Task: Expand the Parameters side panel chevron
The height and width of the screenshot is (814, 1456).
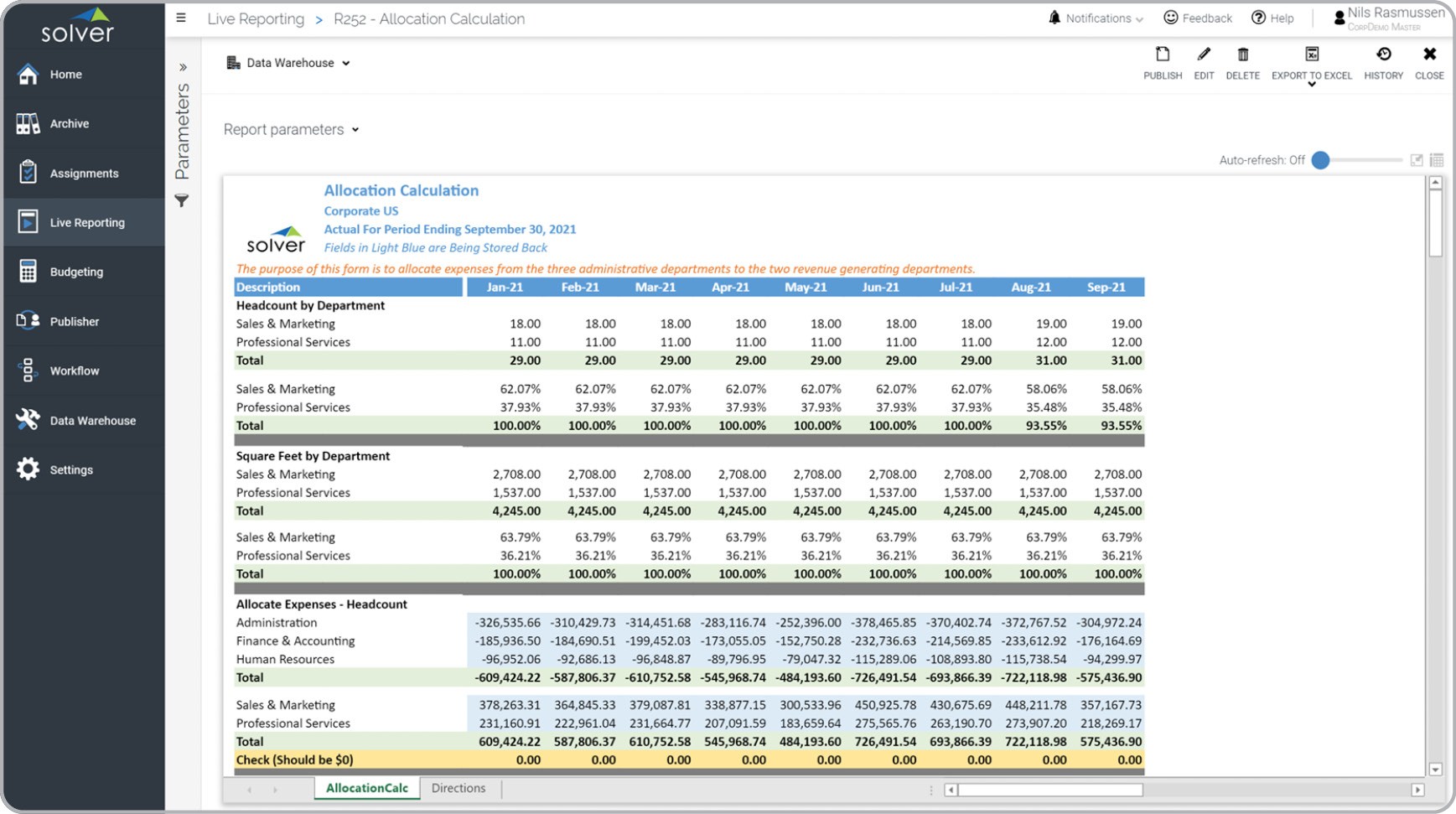Action: pyautogui.click(x=183, y=67)
